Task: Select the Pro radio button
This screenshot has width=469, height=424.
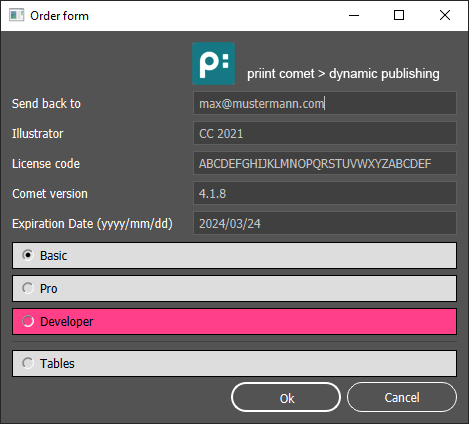Action: click(28, 288)
